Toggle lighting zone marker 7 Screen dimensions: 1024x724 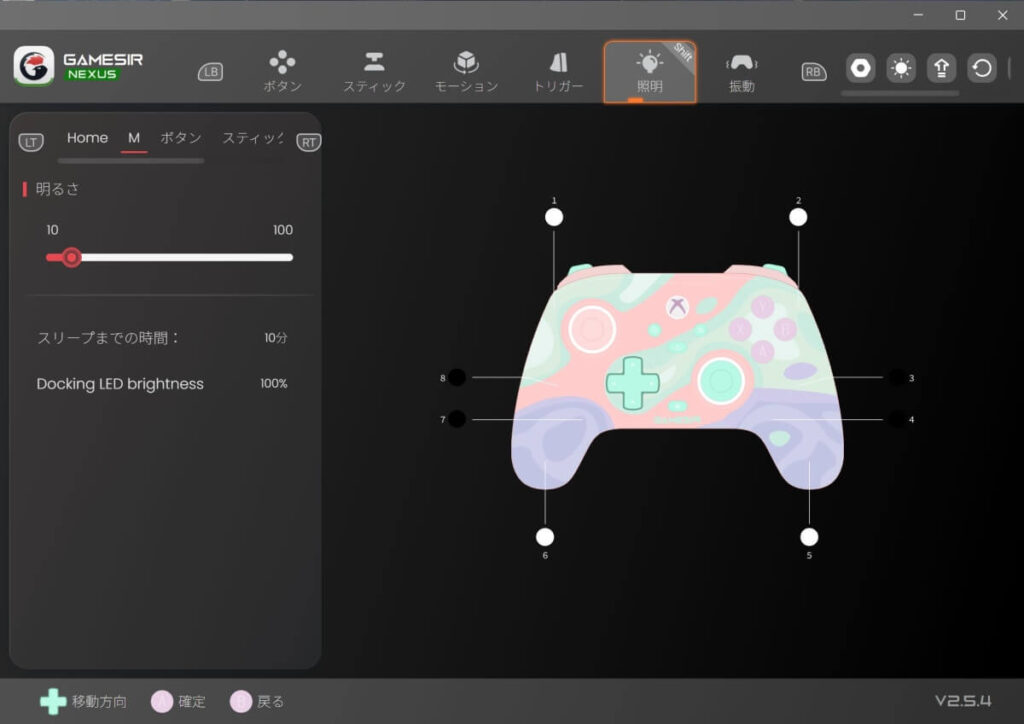(x=457, y=419)
